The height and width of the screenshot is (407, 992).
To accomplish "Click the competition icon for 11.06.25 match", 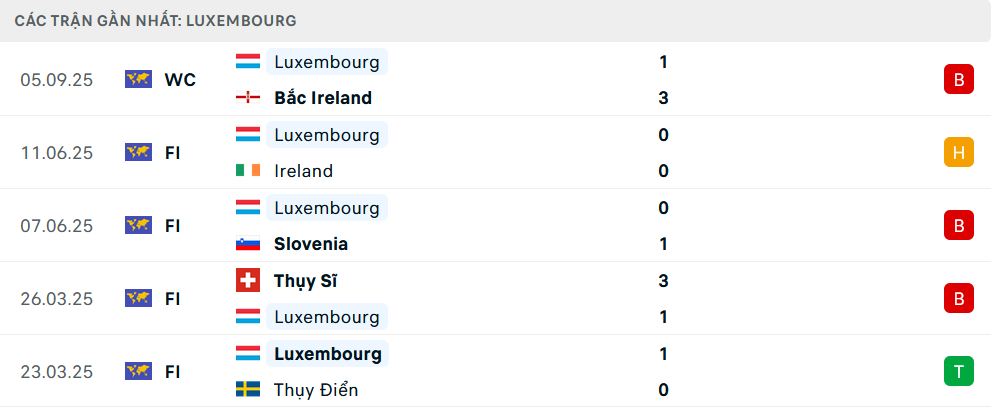I will click(x=138, y=152).
